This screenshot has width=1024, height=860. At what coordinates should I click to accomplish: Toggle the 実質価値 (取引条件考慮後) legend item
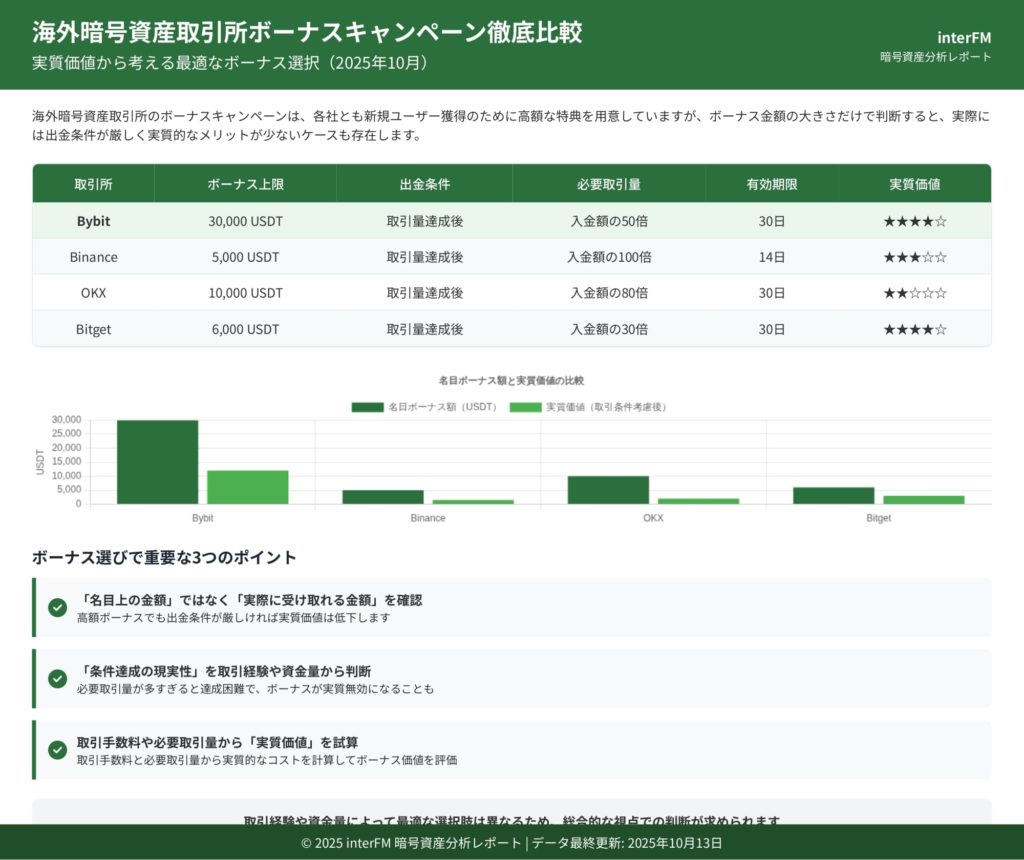588,407
